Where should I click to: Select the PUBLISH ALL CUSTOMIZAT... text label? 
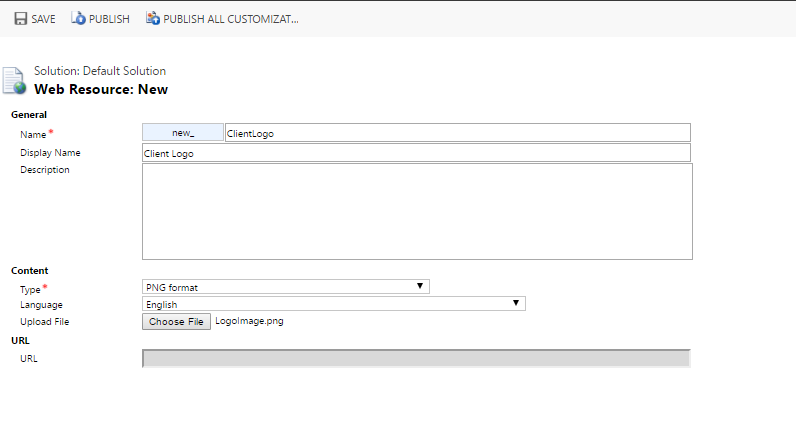(x=230, y=19)
